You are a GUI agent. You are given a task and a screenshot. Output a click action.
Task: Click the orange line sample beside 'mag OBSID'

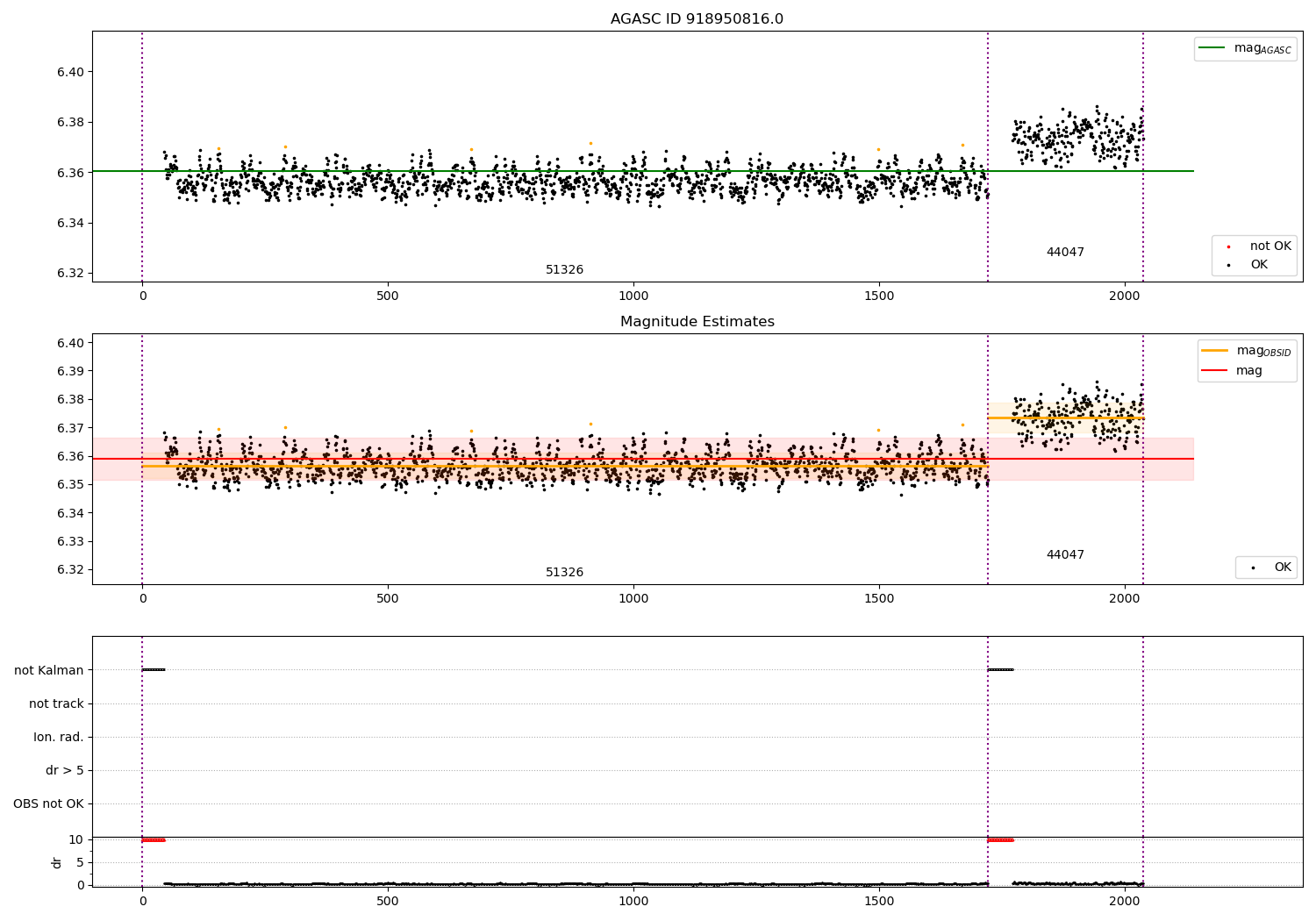point(1215,351)
